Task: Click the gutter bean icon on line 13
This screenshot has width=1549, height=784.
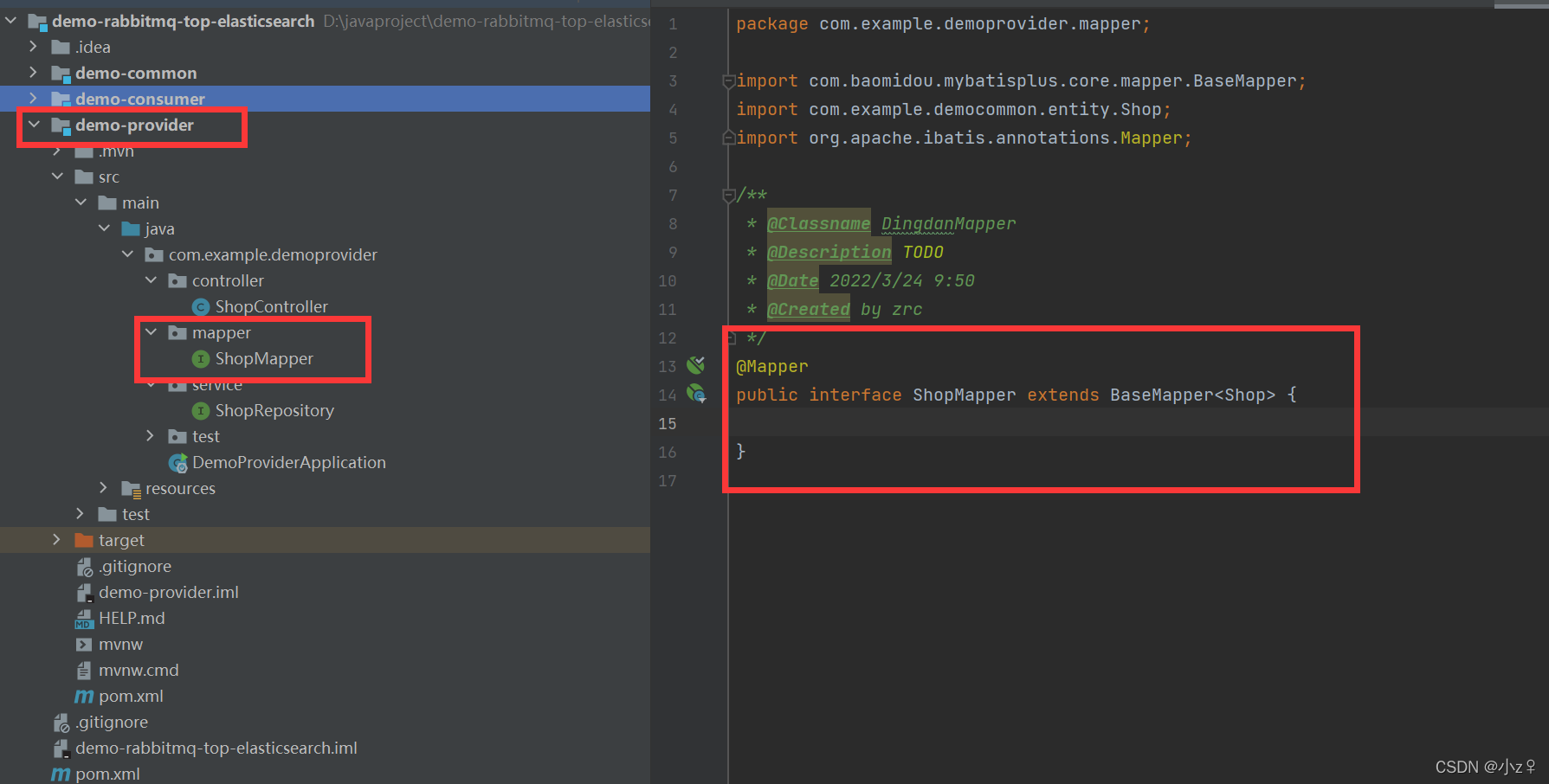Action: [x=695, y=365]
